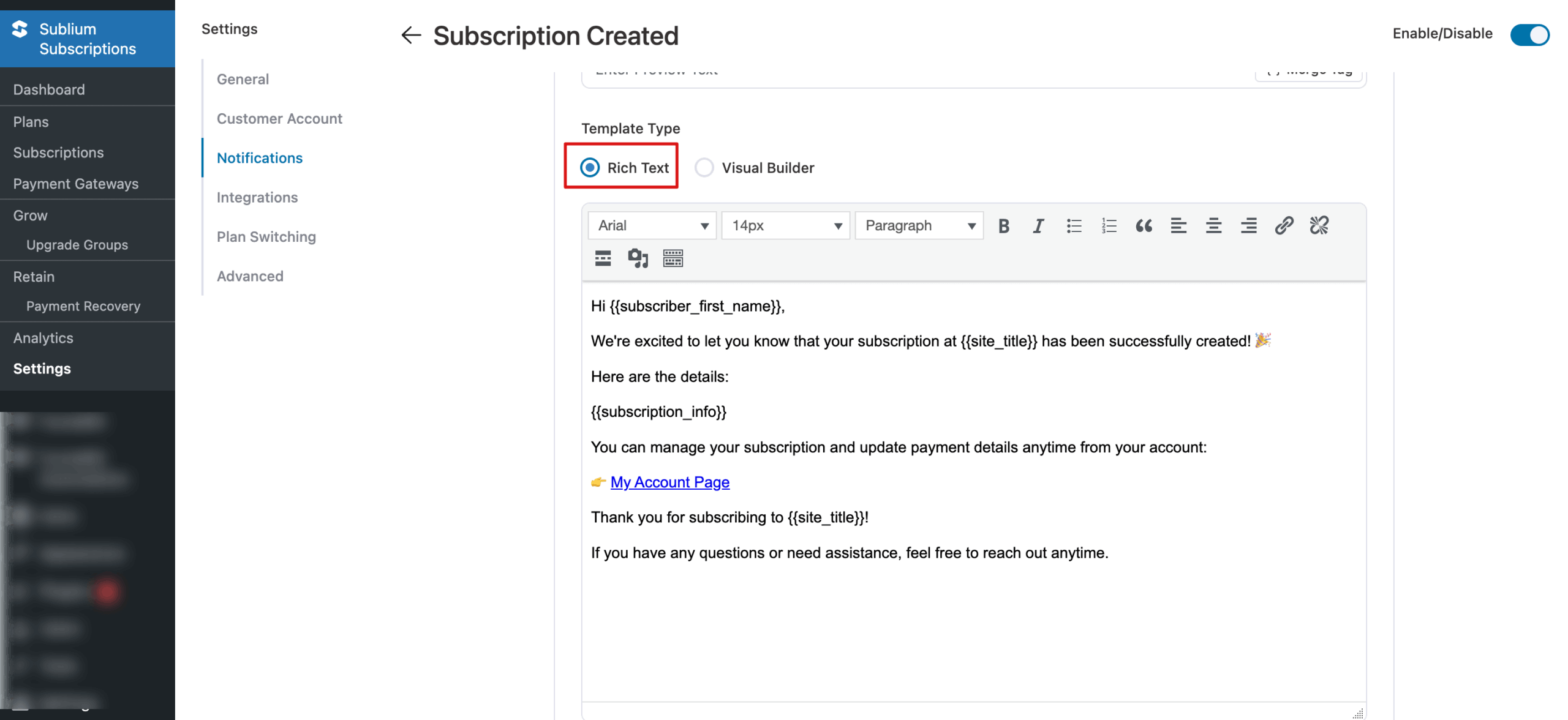Viewport: 1568px width, 720px height.
Task: Show keyboard shortcuts in the editor
Action: click(673, 258)
